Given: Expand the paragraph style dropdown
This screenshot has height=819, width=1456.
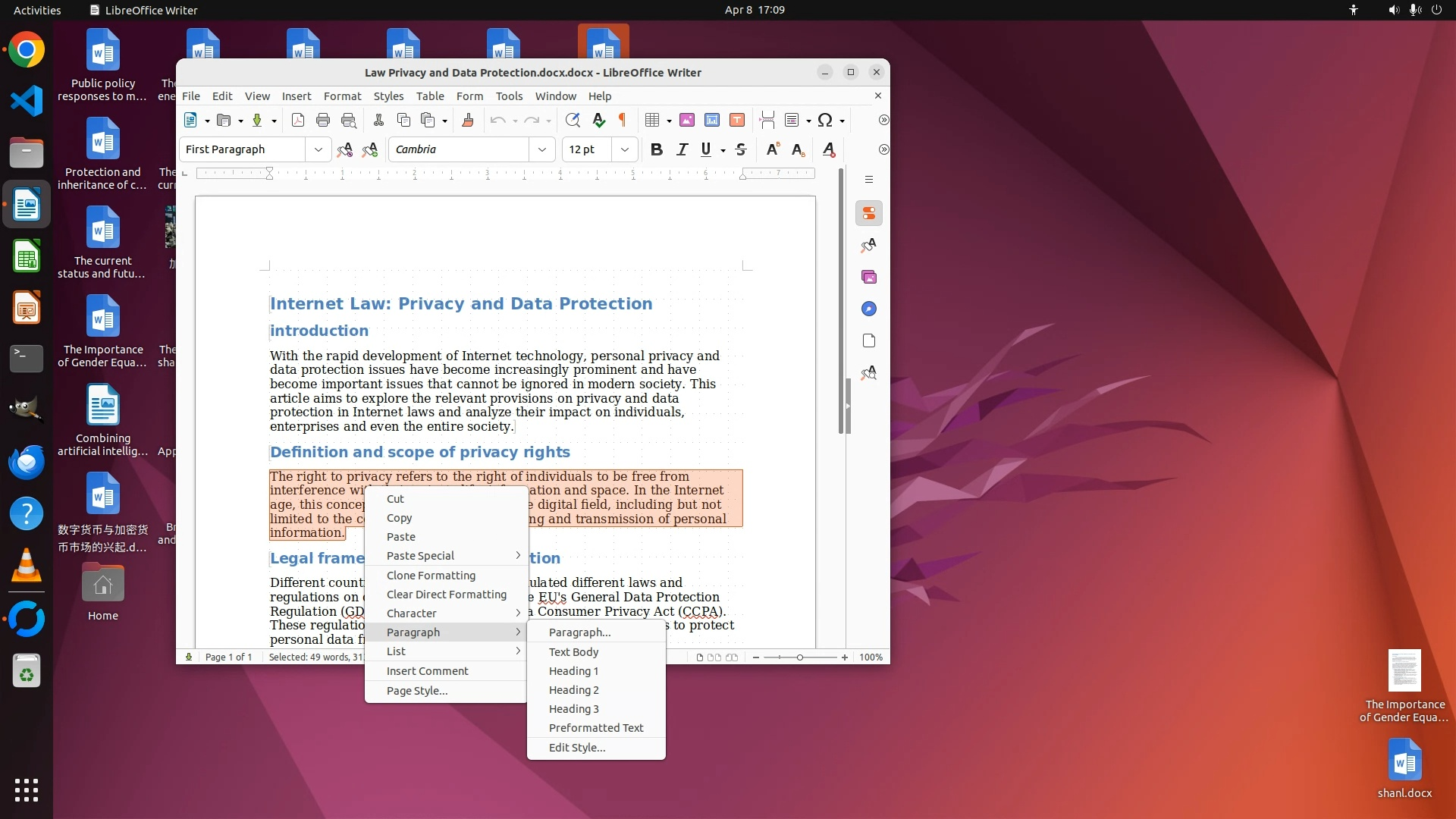Looking at the screenshot, I should [318, 149].
